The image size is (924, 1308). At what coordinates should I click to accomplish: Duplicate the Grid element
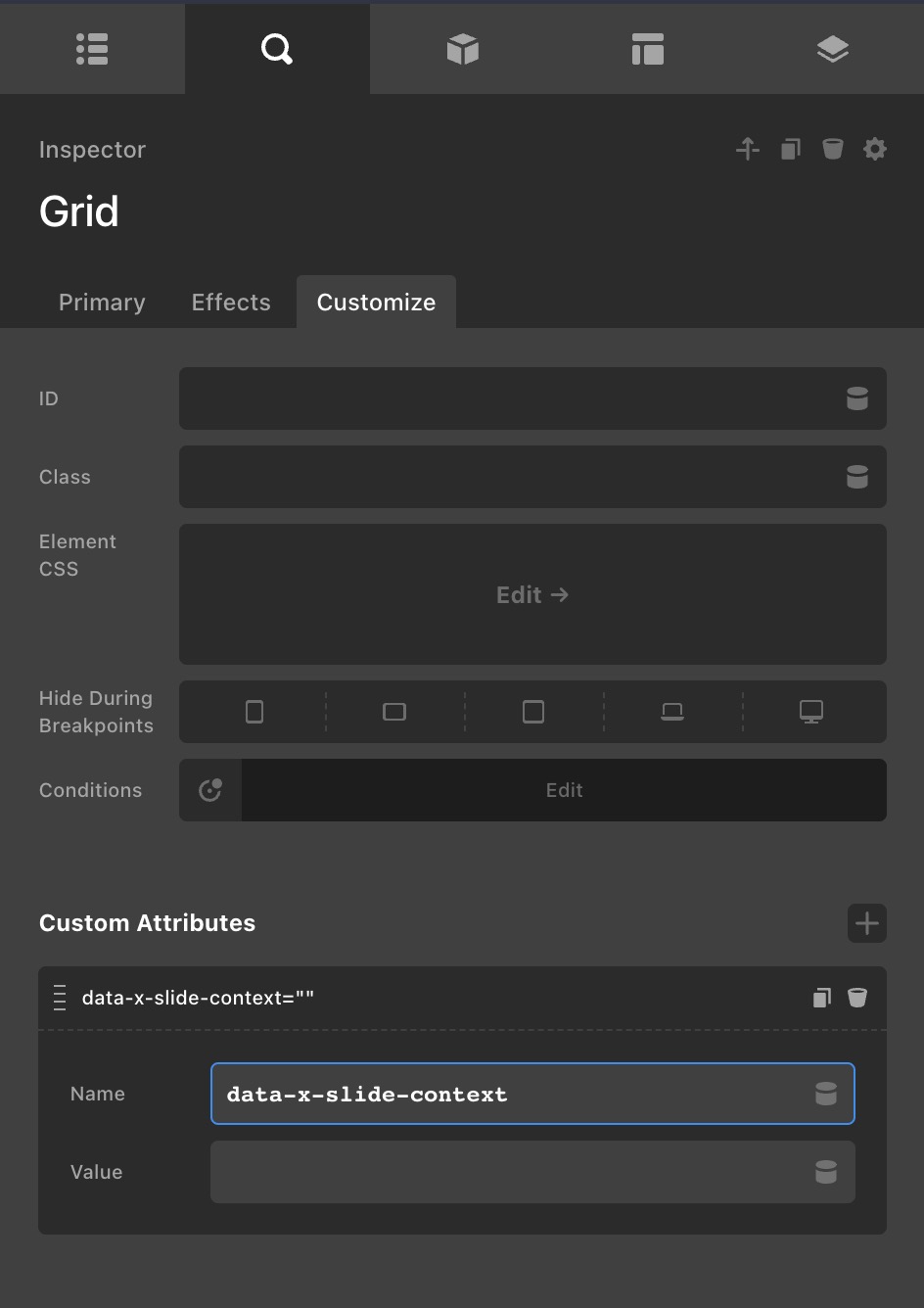pos(790,149)
